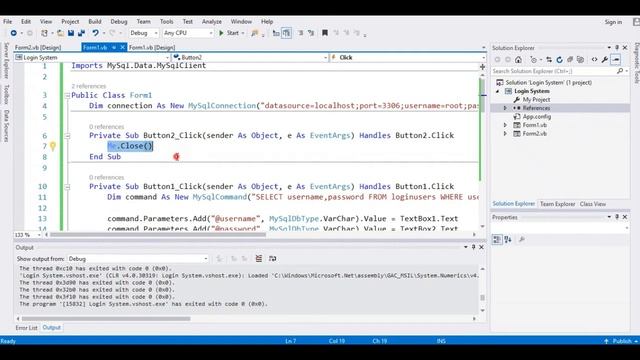Open the Any CPU platform dropdown
This screenshot has width=640, height=360.
pyautogui.click(x=188, y=33)
